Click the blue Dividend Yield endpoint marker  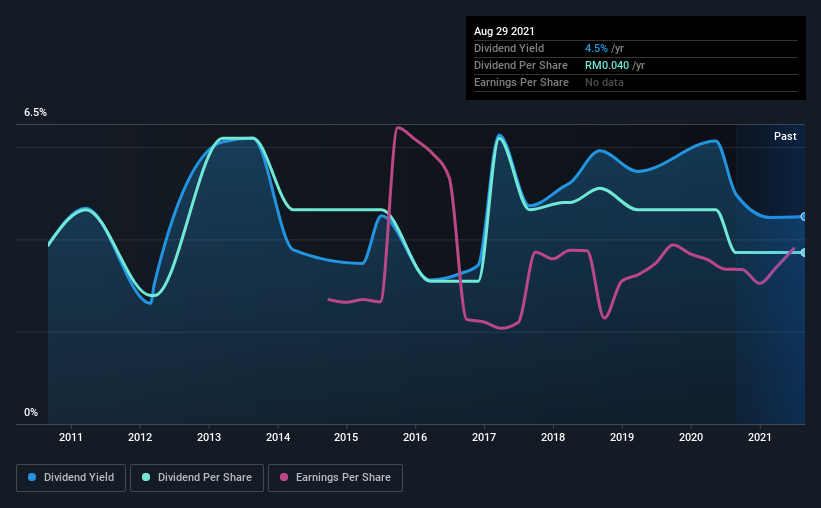point(803,217)
